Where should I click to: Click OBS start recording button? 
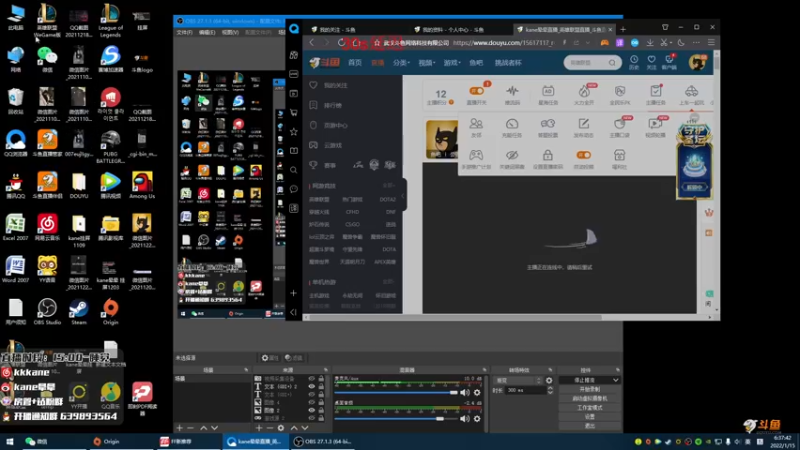pos(589,389)
